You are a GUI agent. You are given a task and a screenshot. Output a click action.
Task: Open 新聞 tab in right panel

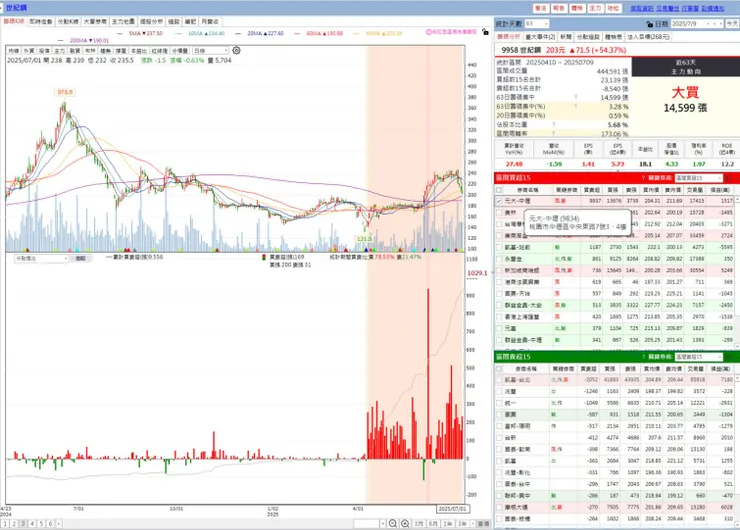(566, 36)
